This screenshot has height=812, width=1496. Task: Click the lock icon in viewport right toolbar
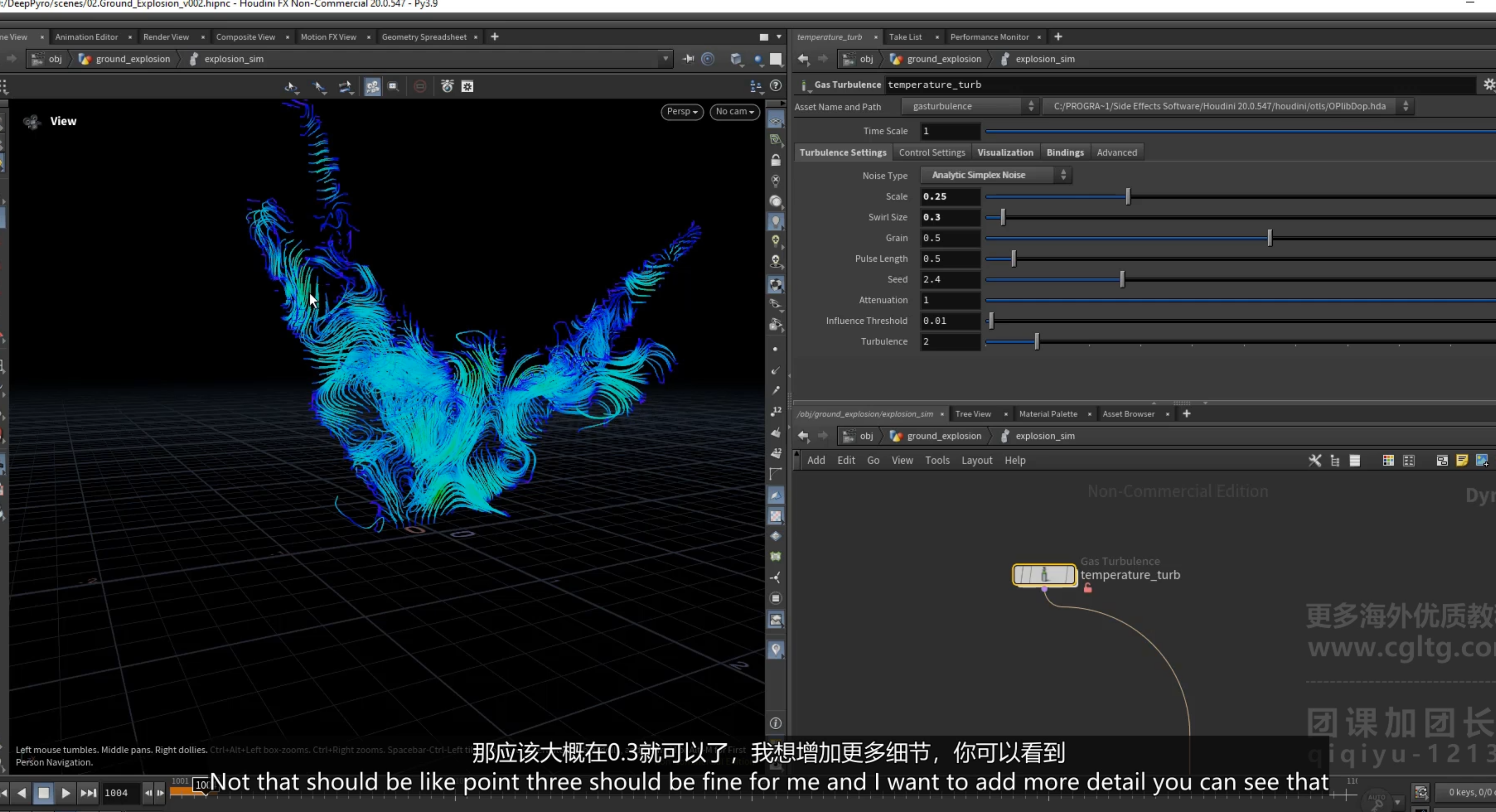(x=775, y=160)
